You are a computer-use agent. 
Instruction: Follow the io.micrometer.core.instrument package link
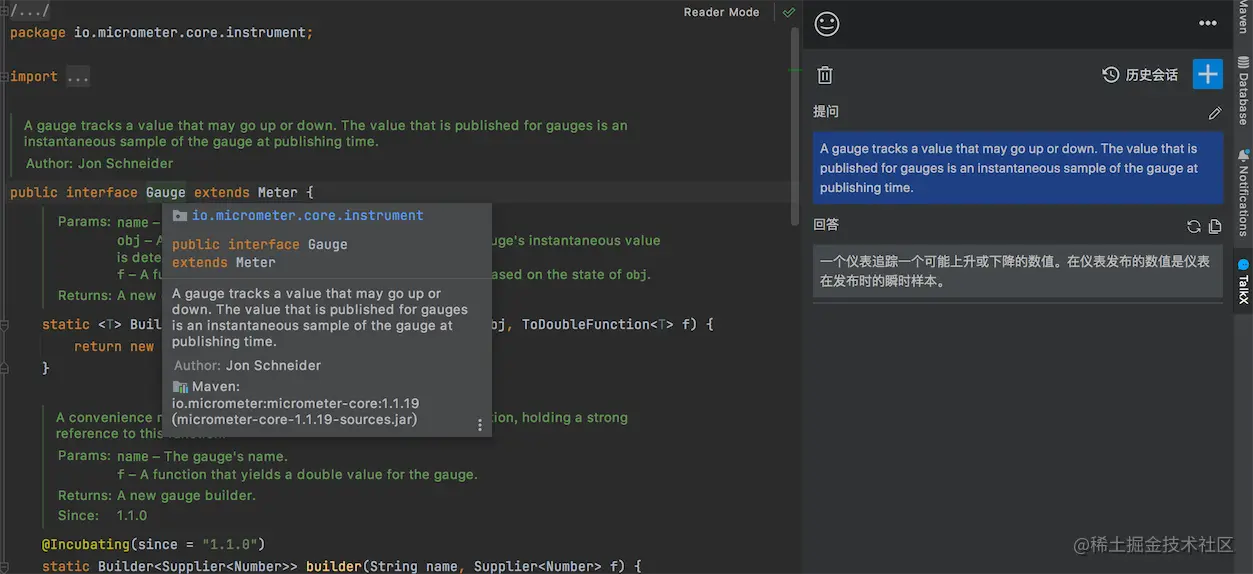click(307, 215)
